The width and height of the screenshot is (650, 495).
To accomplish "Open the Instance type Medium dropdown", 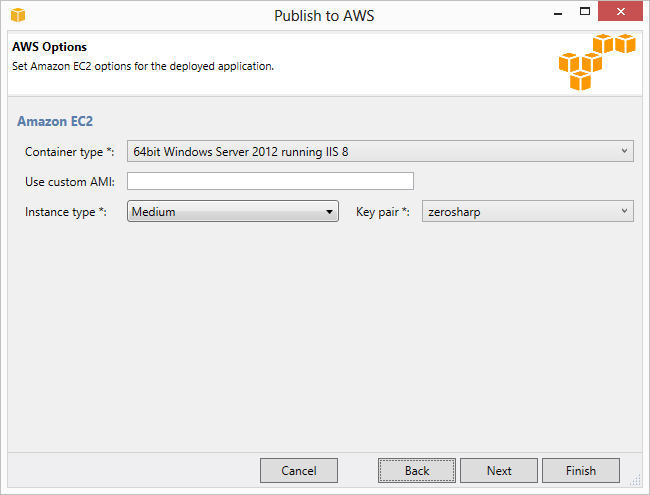I will pos(233,211).
